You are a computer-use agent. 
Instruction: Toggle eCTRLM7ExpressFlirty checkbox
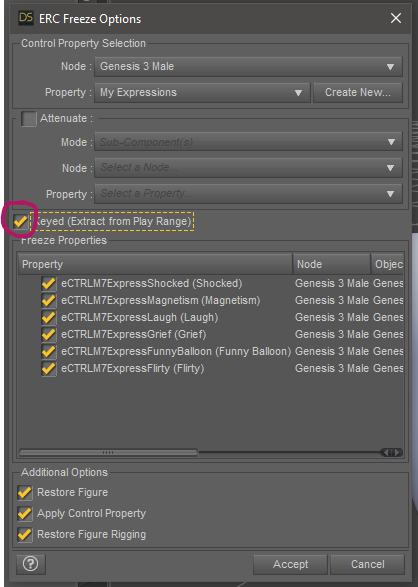(49, 368)
